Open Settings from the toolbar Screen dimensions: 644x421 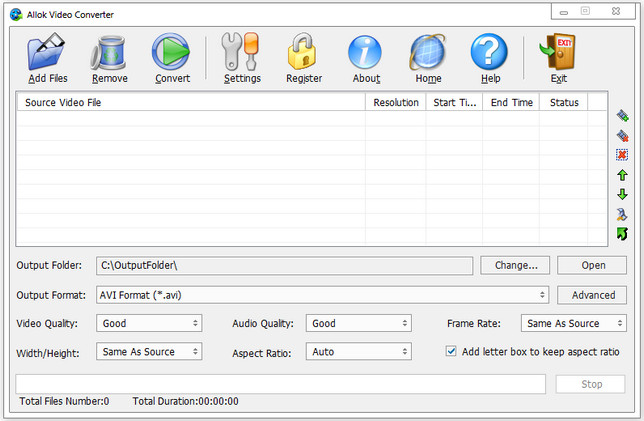pyautogui.click(x=240, y=52)
